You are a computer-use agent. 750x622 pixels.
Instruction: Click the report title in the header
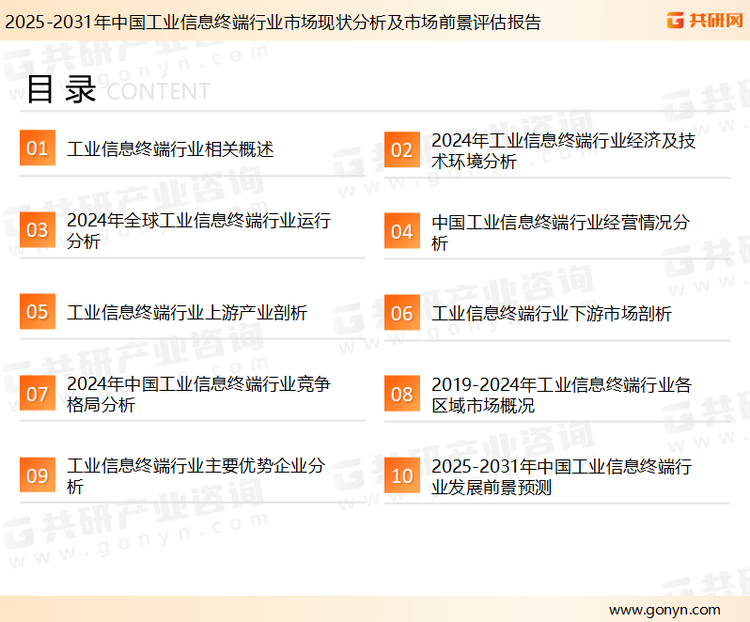point(273,22)
